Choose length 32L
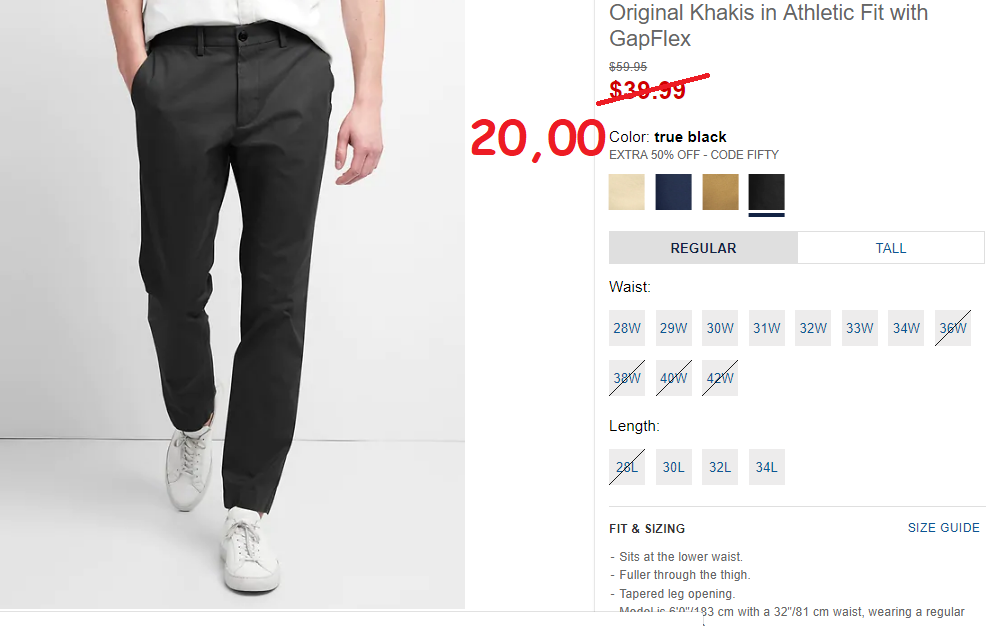 [720, 467]
